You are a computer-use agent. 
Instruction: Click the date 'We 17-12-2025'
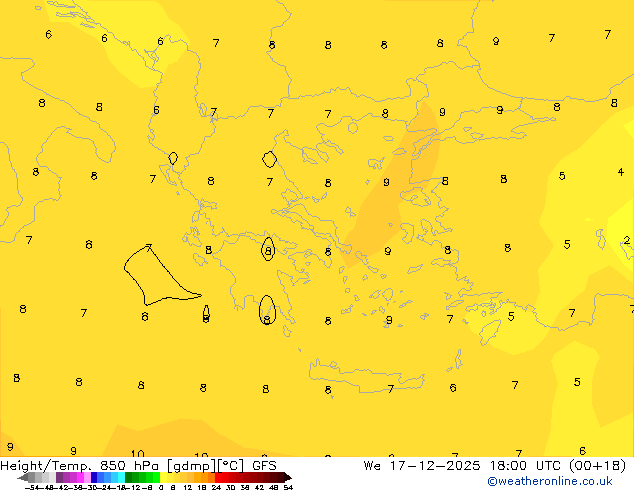[x=422, y=466]
